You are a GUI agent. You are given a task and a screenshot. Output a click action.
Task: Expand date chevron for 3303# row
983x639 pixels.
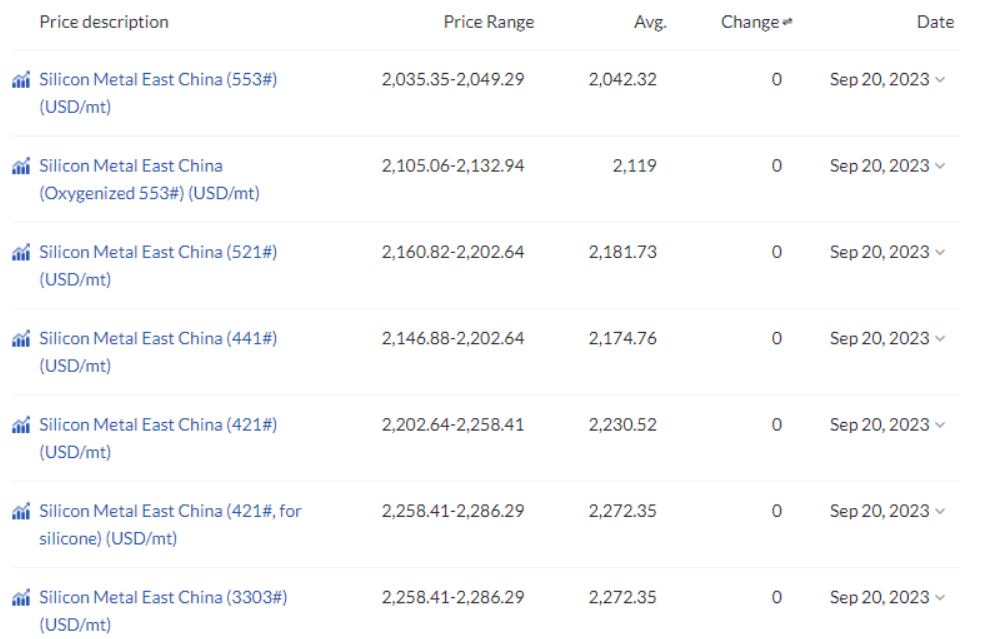(x=940, y=598)
